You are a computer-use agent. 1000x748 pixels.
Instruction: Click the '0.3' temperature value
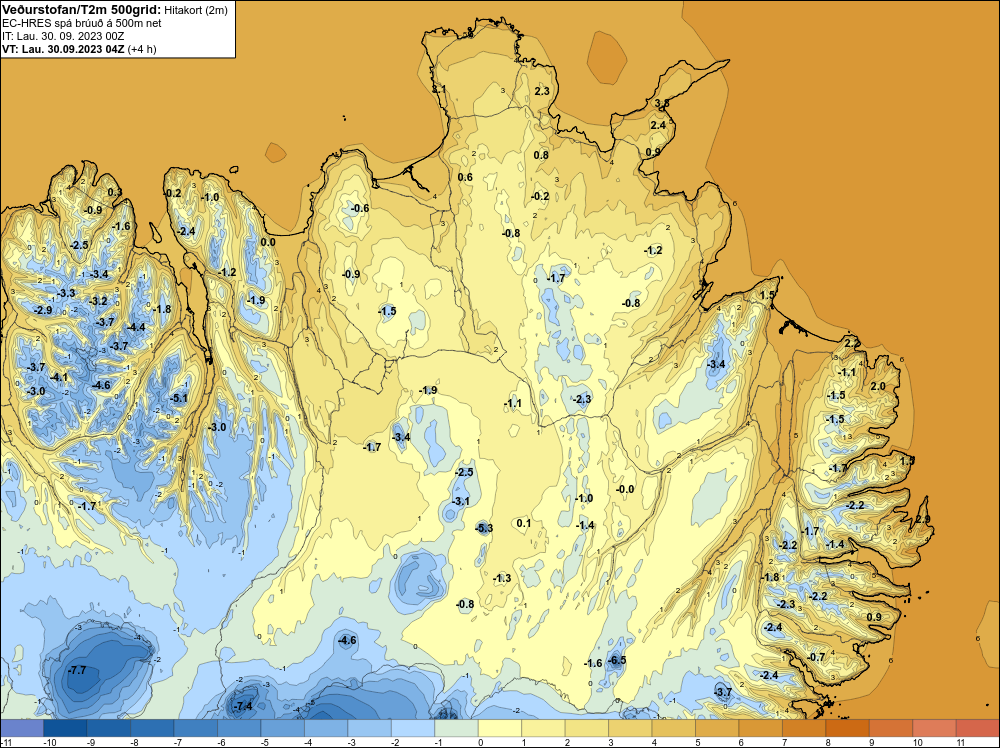pos(115,192)
